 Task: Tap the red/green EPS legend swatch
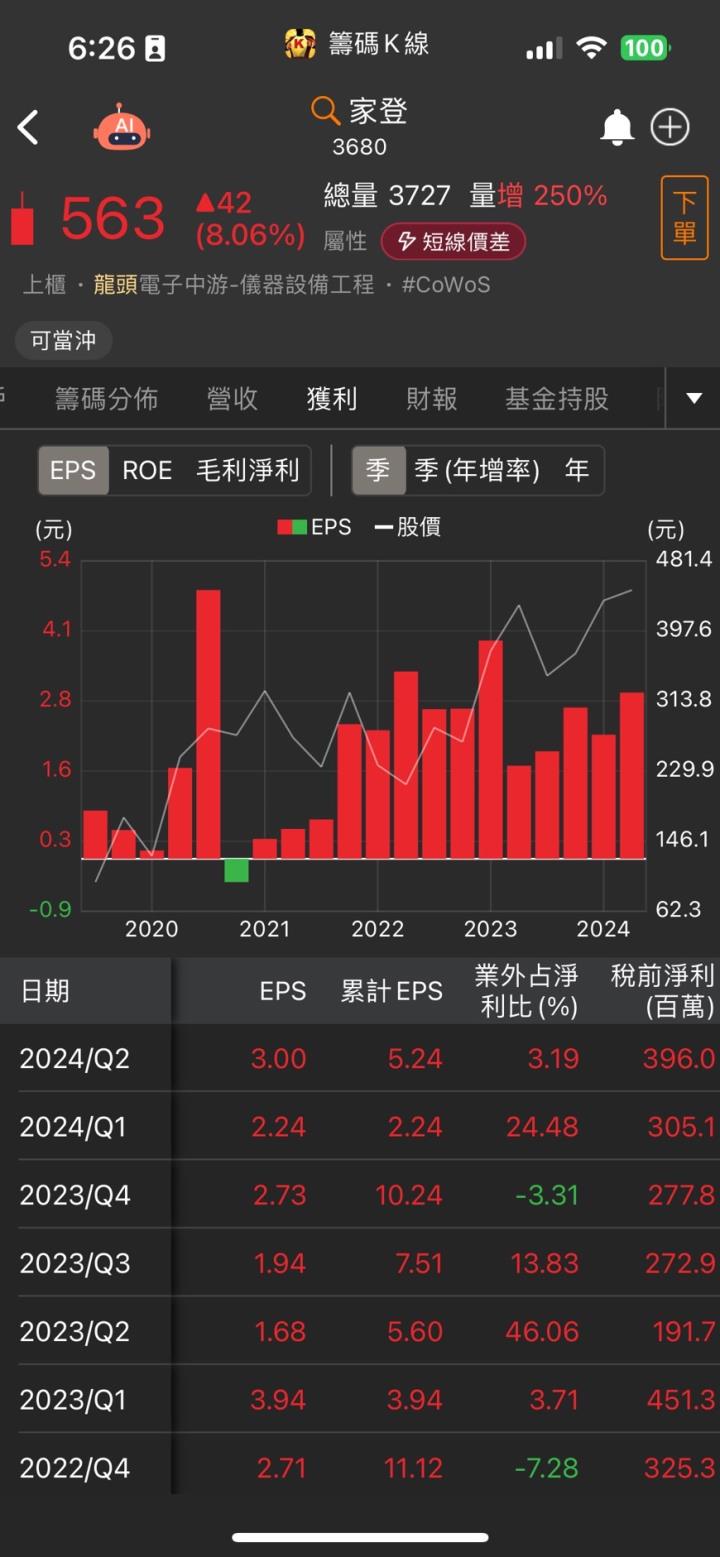click(292, 527)
